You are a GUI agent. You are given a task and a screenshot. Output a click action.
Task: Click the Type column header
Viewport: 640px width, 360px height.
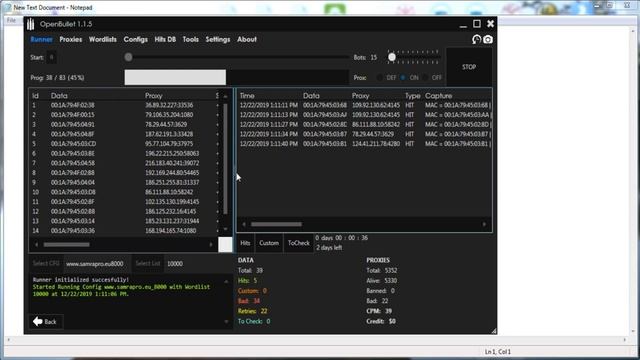412,96
